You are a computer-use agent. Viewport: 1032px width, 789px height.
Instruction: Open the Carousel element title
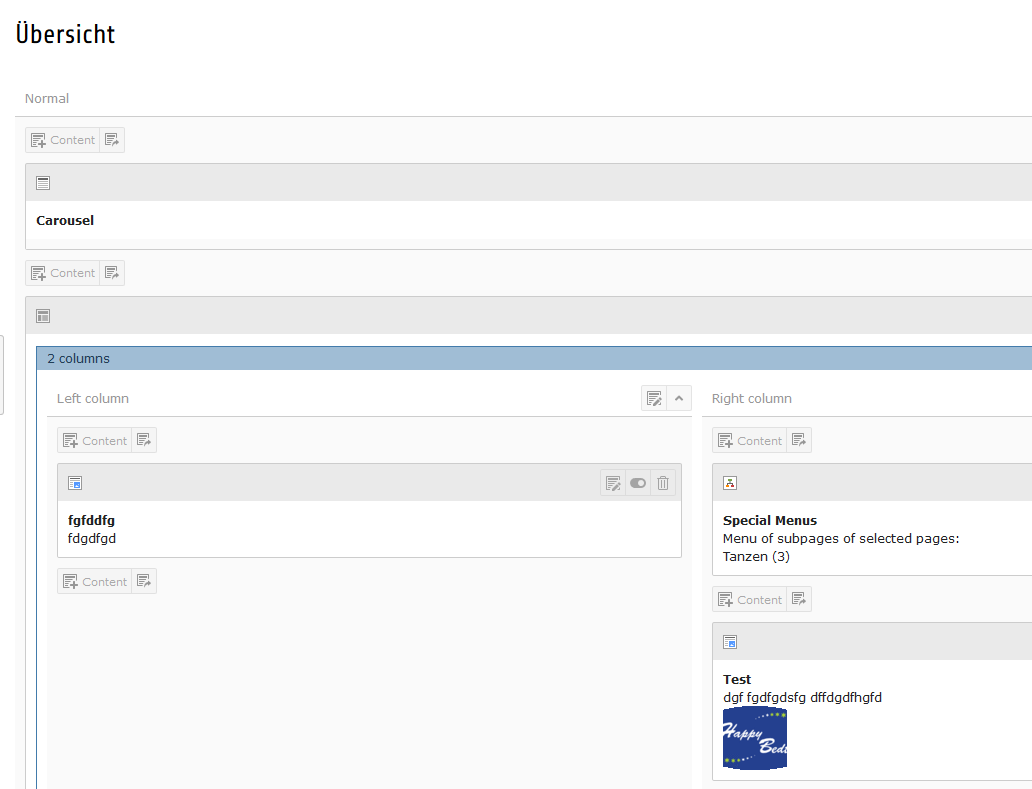tap(65, 220)
